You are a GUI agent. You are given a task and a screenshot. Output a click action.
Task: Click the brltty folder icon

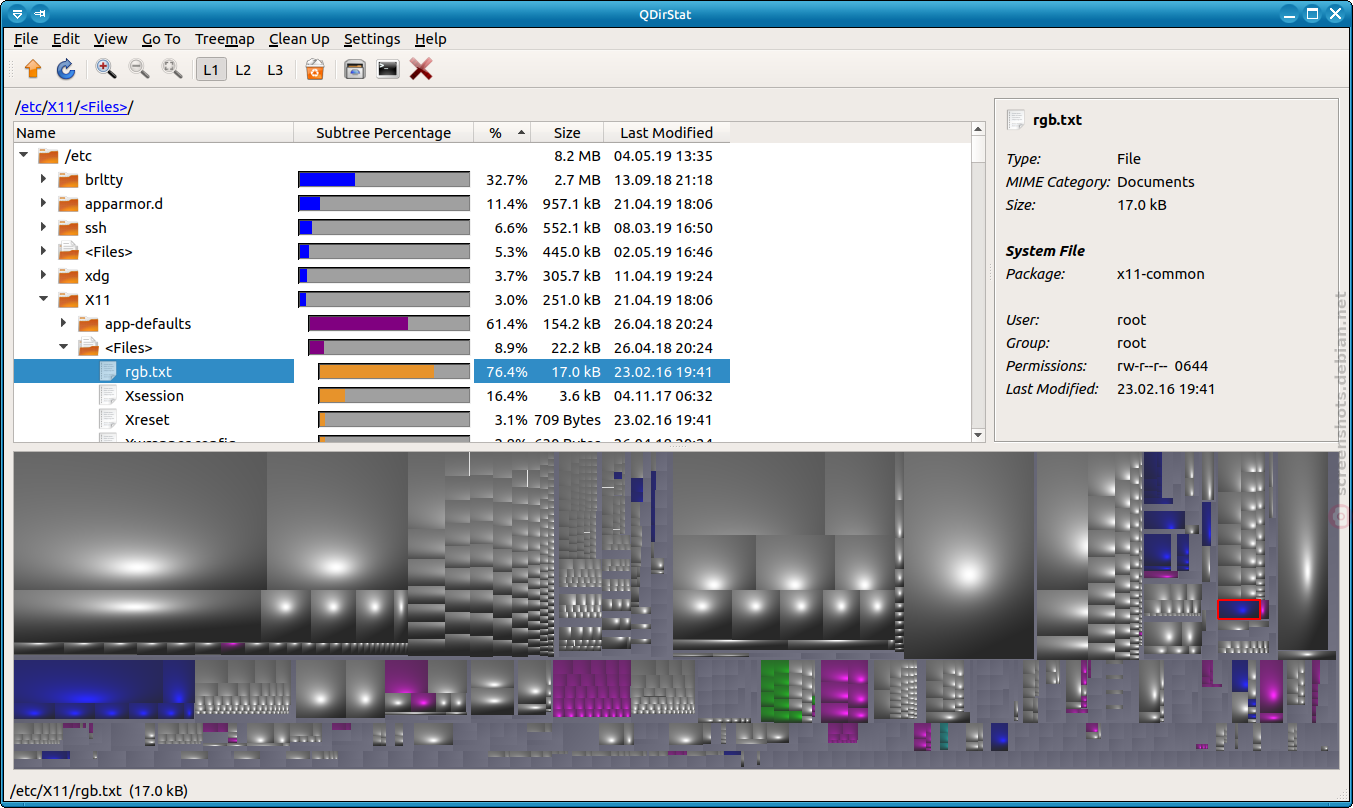coord(68,180)
